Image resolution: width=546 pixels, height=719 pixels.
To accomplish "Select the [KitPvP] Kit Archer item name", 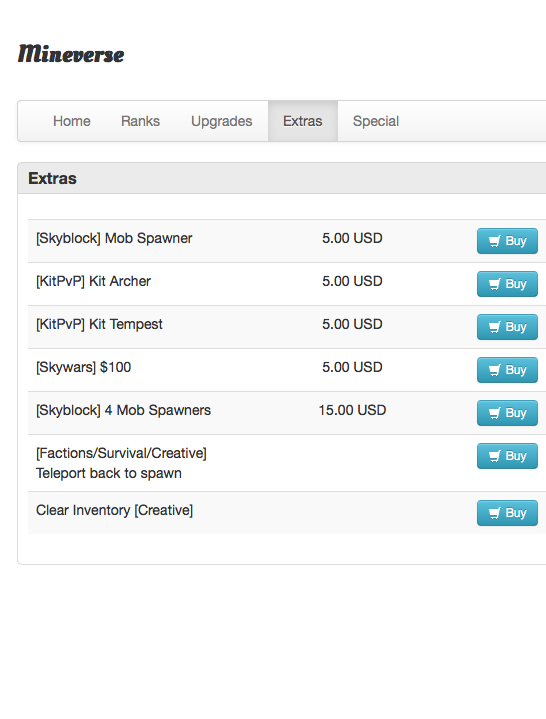I will 94,281.
